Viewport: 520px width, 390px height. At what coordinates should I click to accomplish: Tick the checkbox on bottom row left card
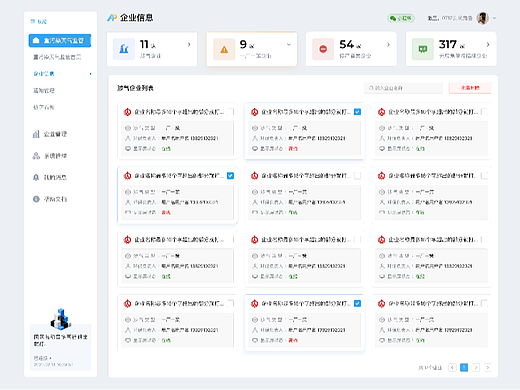230,303
